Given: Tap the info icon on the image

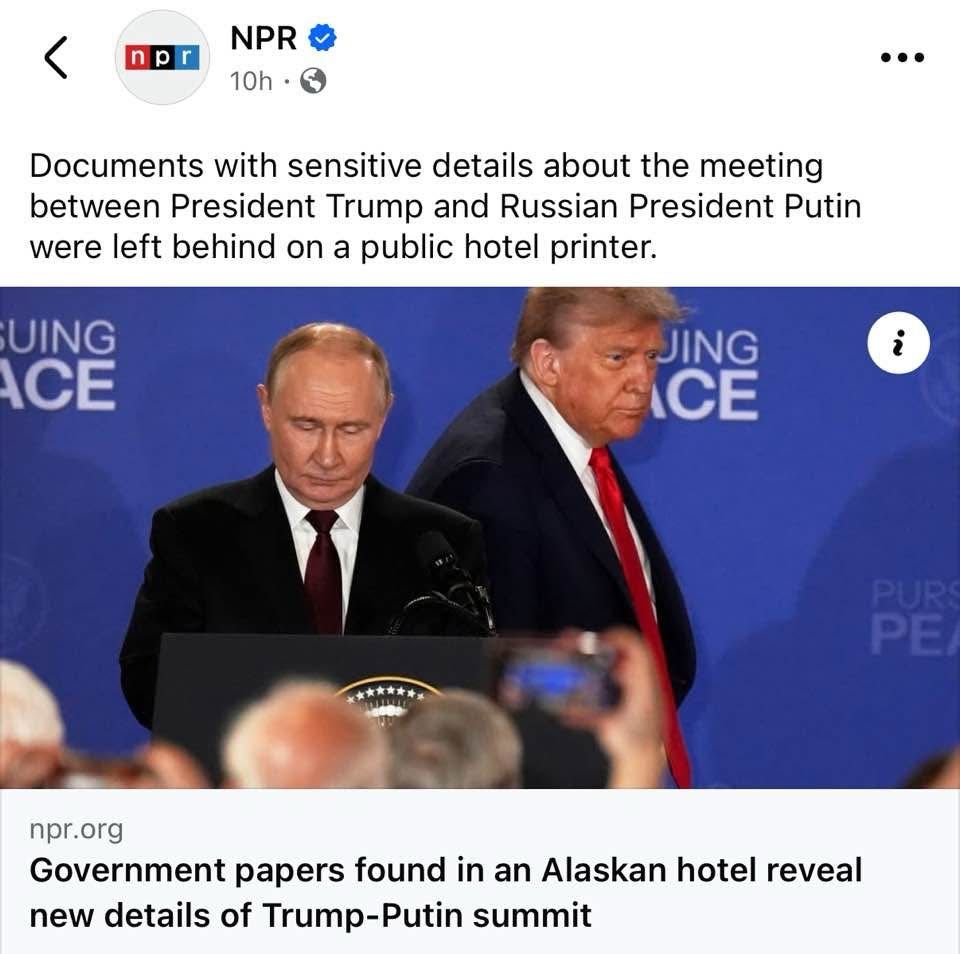Looking at the screenshot, I should (898, 343).
